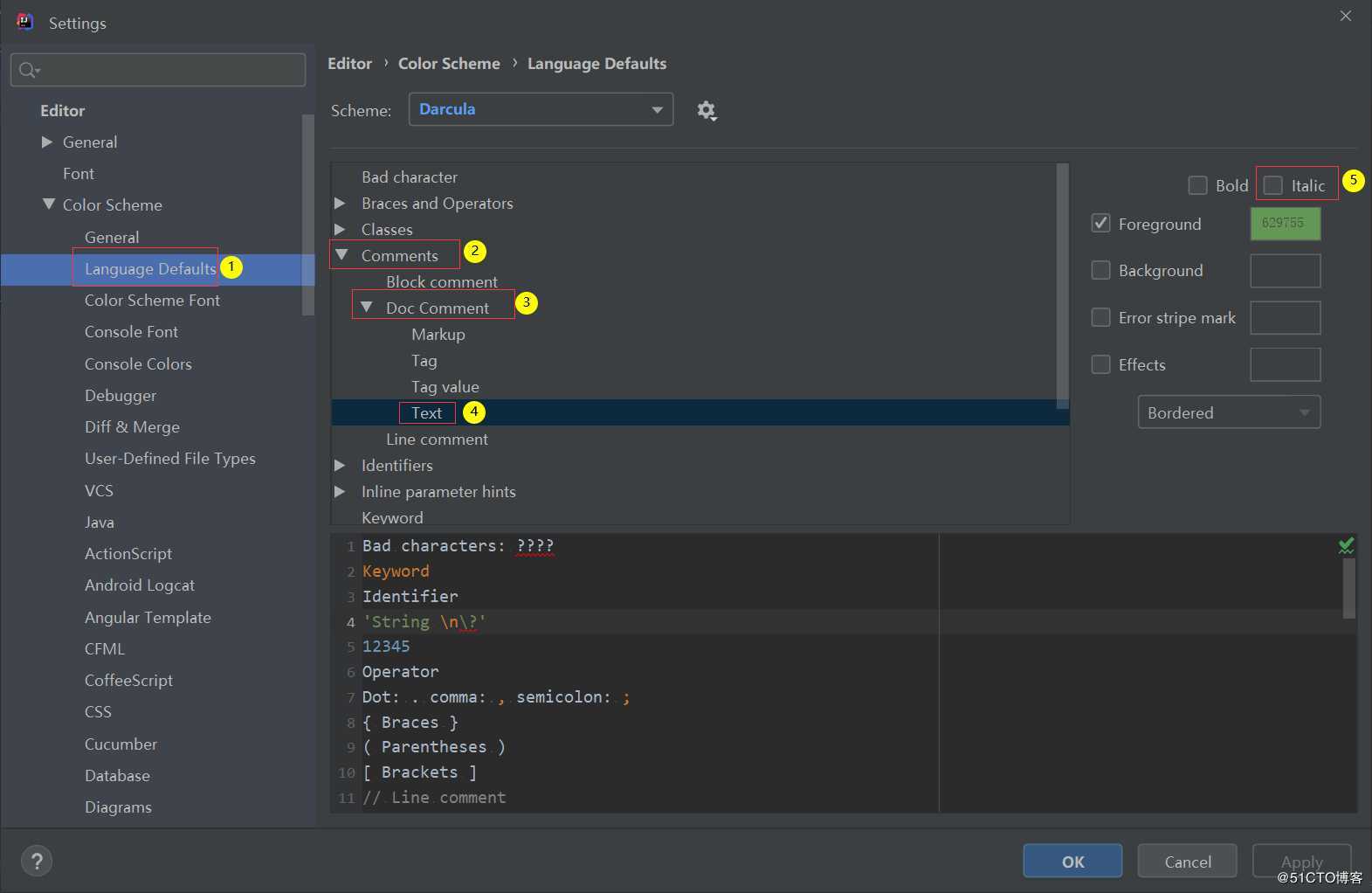Select Angular Template item
The image size is (1372, 893).
point(148,618)
